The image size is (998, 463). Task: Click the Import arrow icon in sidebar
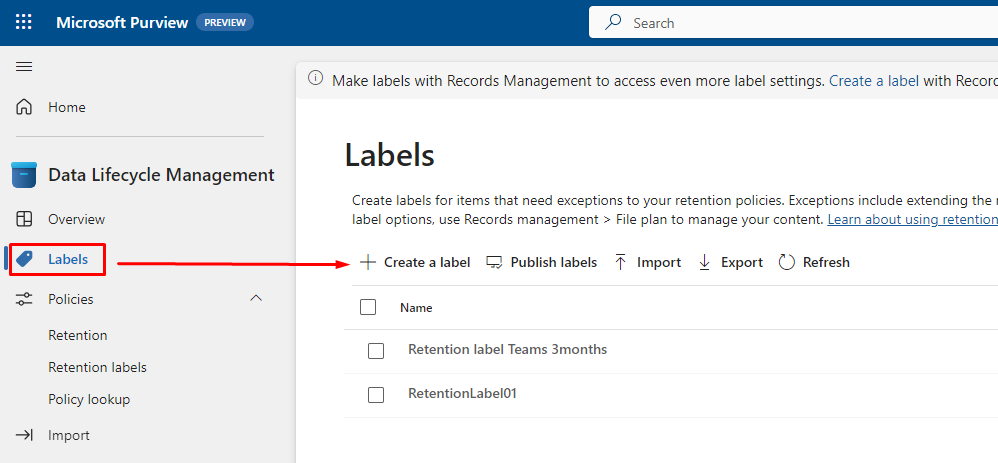(x=24, y=435)
